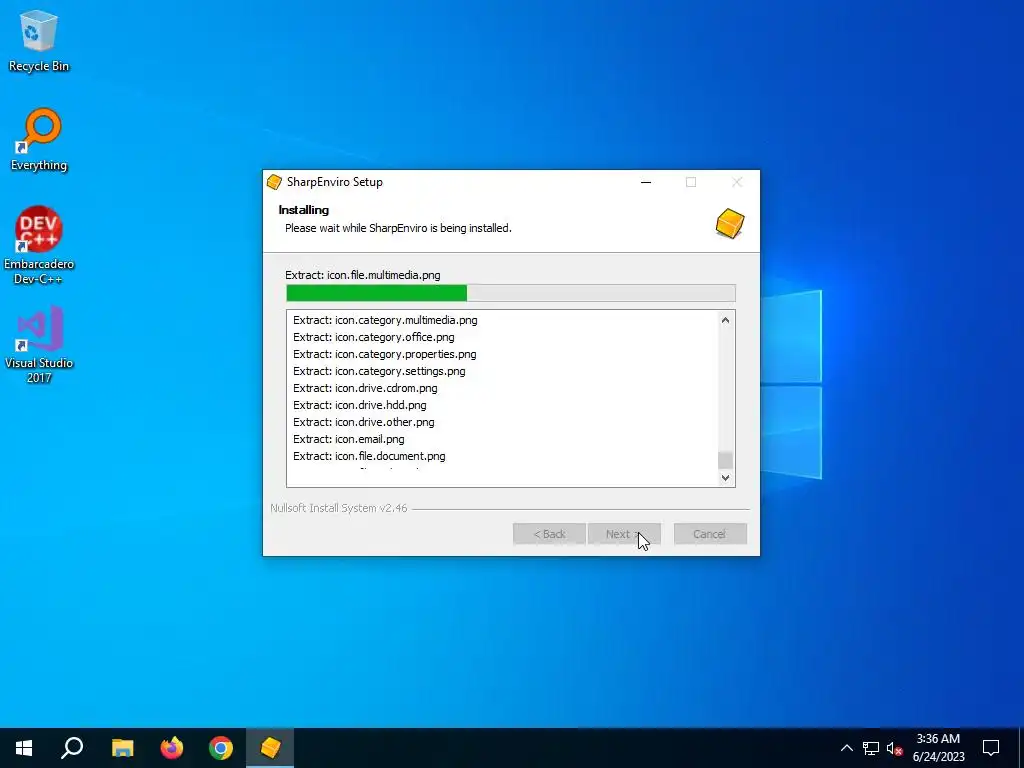This screenshot has height=768, width=1024.
Task: Click the Cancel button in setup
Action: click(710, 534)
